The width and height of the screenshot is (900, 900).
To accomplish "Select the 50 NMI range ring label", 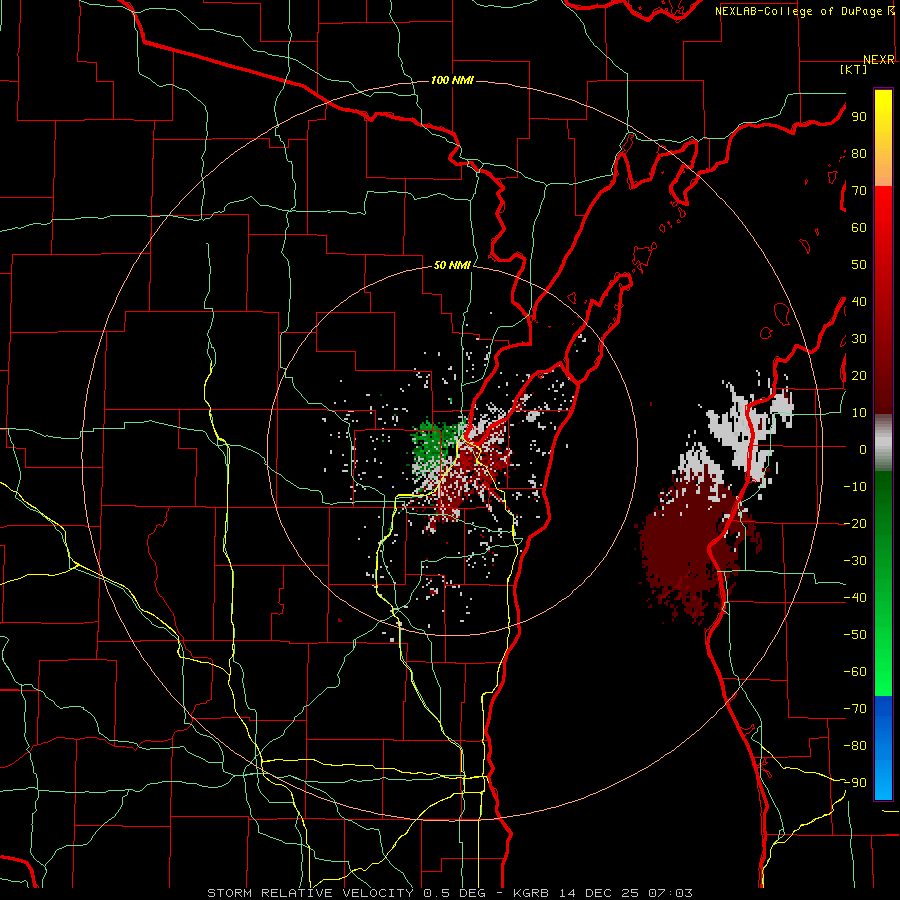I will [x=452, y=265].
